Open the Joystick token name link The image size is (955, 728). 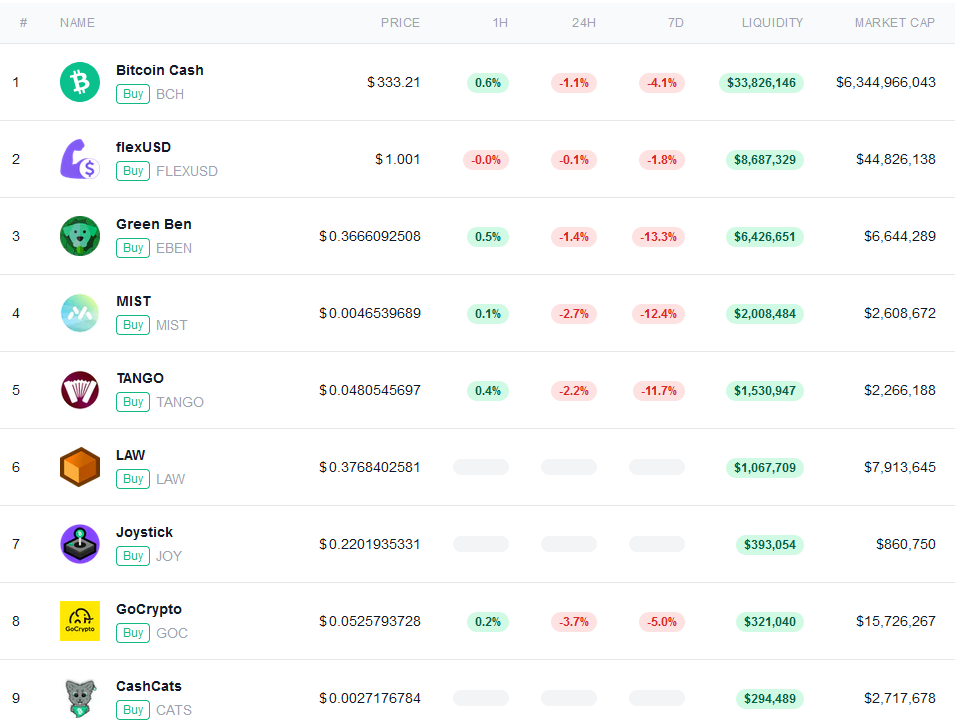(144, 532)
